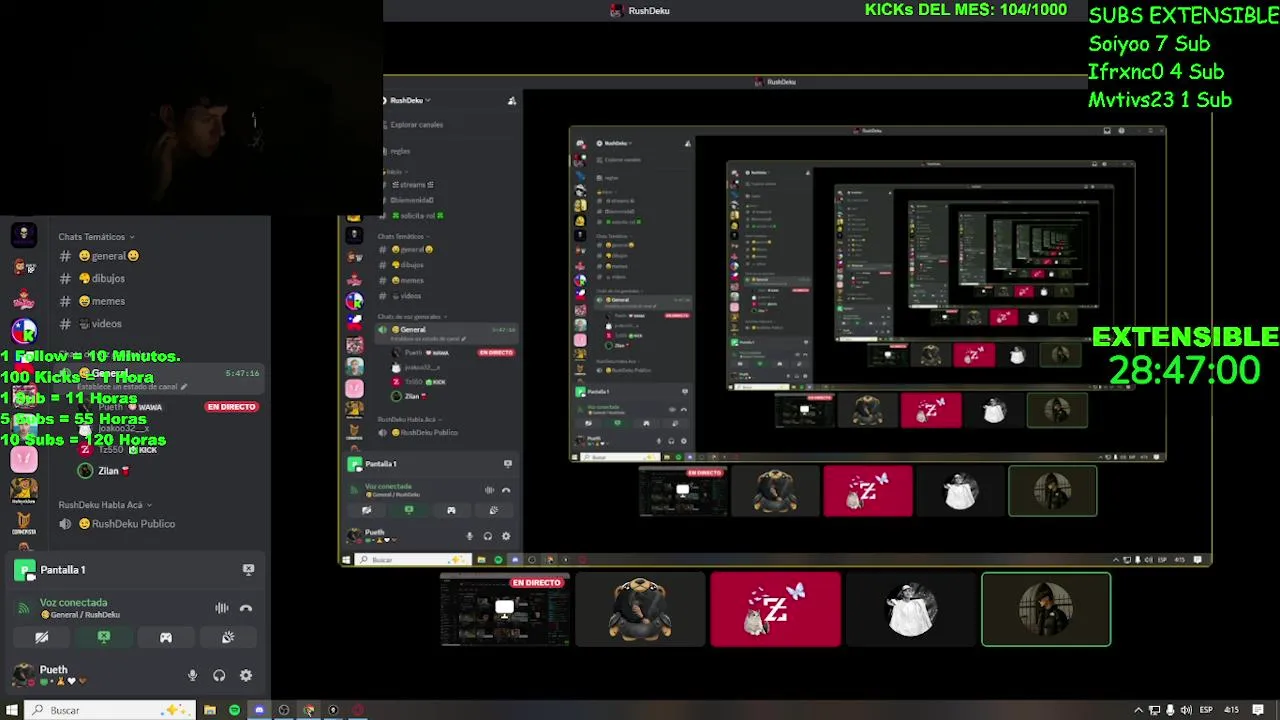
Task: Stop screen sharing with the green monitor button
Action: click(104, 637)
